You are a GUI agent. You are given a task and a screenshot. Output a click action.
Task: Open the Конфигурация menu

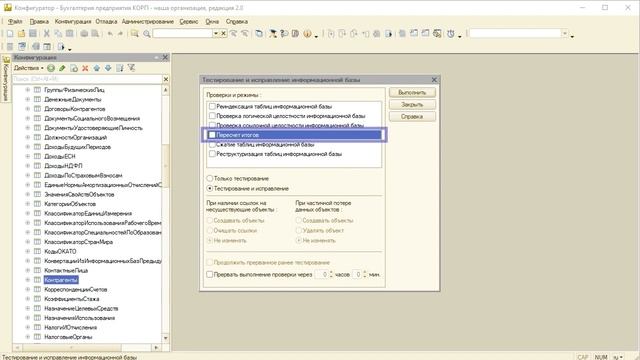point(73,22)
